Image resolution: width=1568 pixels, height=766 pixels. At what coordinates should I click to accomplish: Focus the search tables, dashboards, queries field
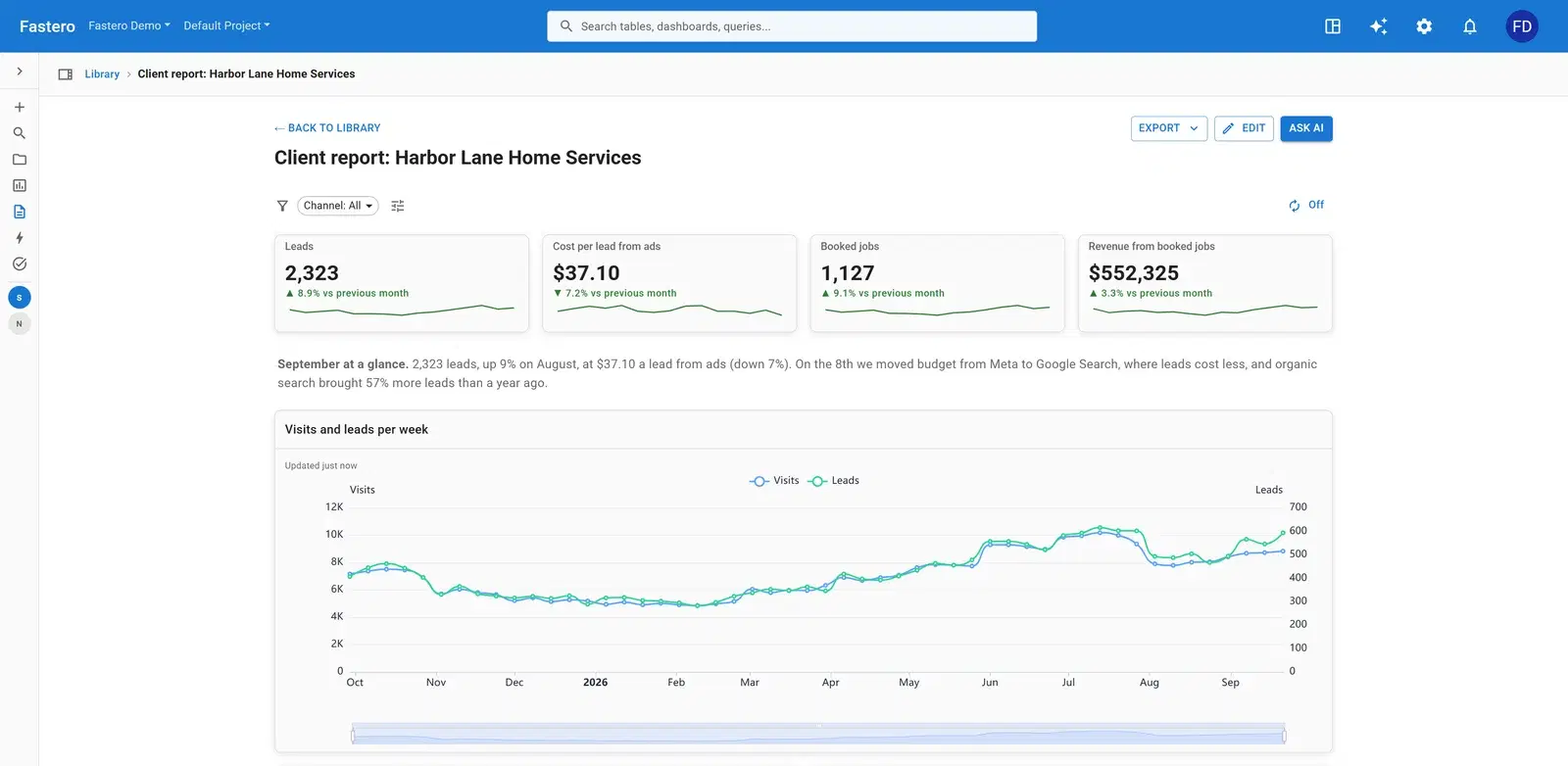click(x=792, y=26)
